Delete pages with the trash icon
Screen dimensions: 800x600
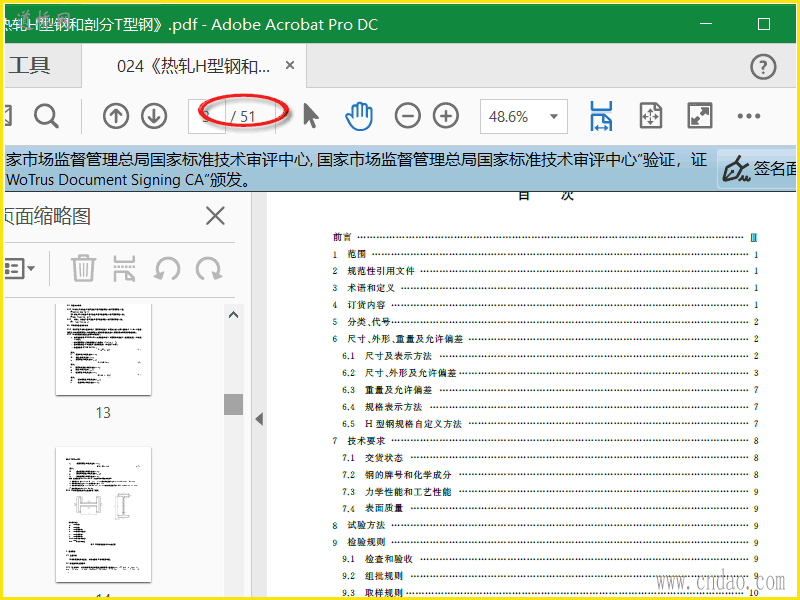tap(83, 268)
